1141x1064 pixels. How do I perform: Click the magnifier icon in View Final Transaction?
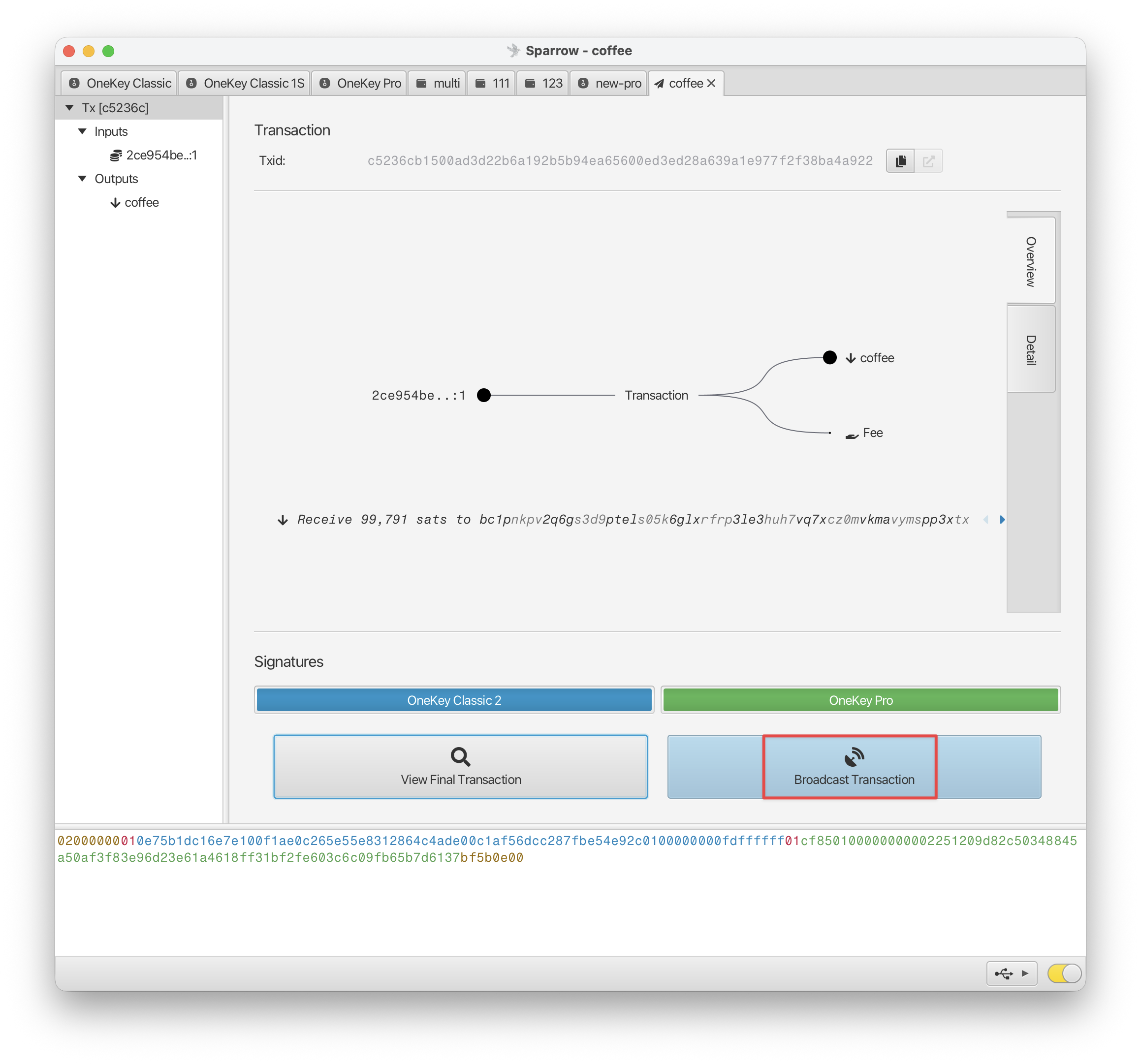pos(460,756)
